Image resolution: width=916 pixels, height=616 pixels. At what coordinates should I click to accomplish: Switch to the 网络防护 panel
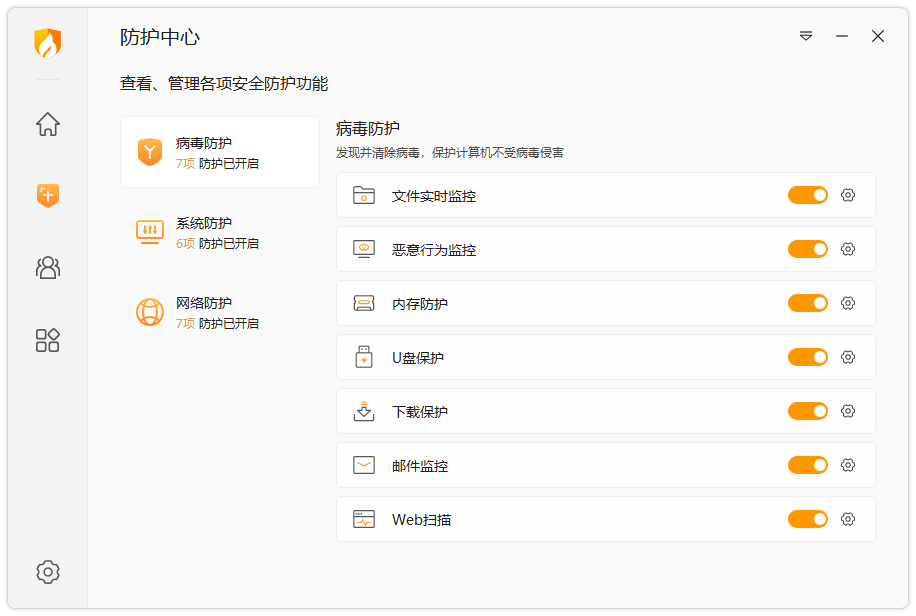click(x=220, y=311)
